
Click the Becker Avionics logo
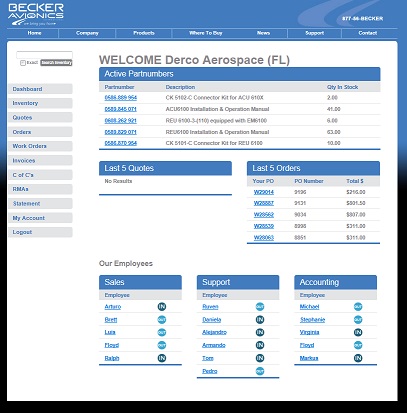pyautogui.click(x=36, y=15)
